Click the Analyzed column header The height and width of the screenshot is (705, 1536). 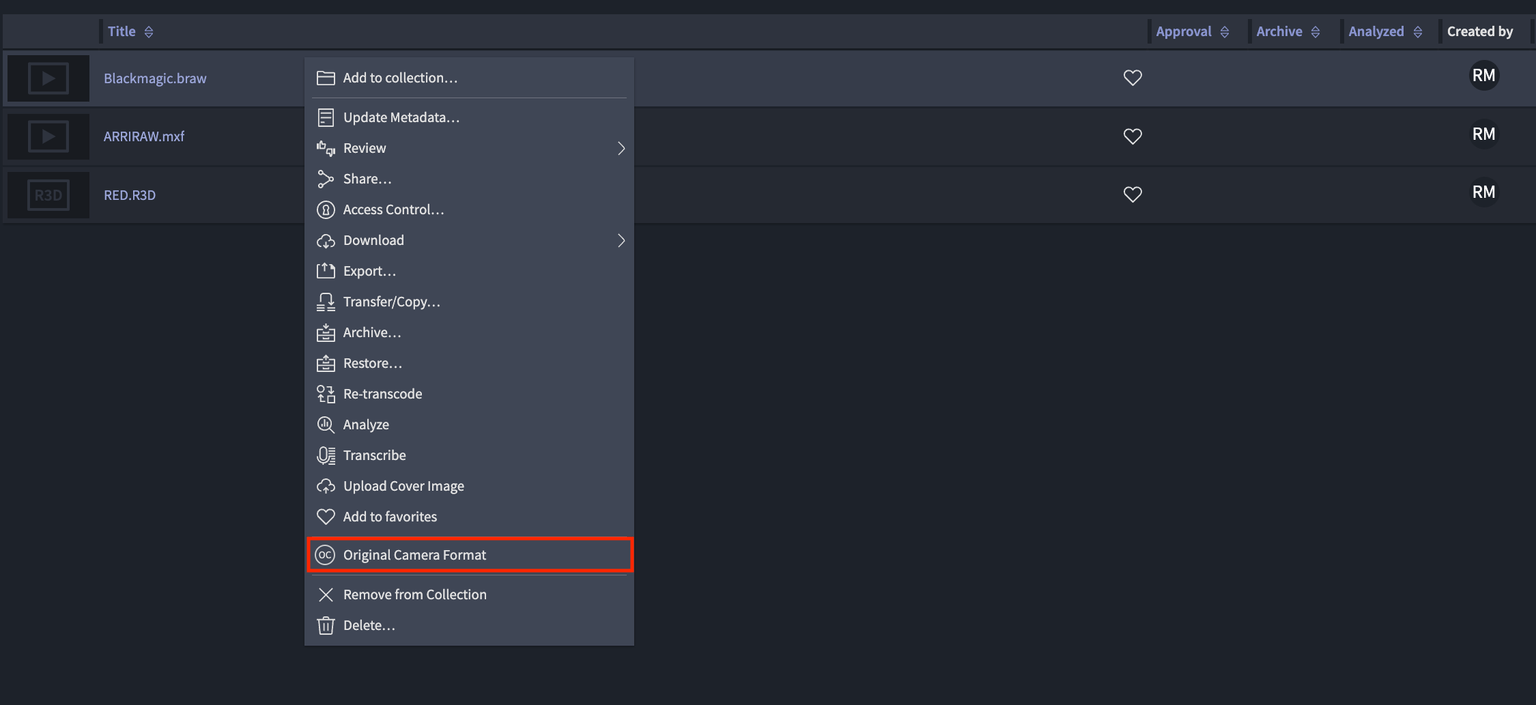pos(1376,32)
